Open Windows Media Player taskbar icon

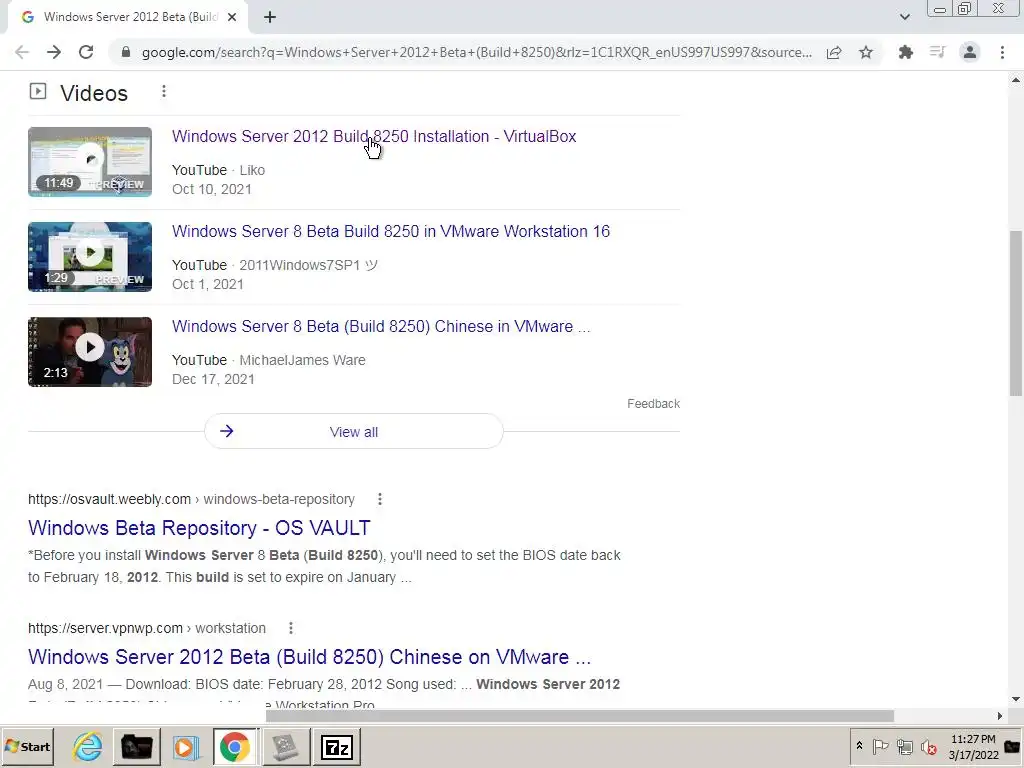pyautogui.click(x=185, y=746)
